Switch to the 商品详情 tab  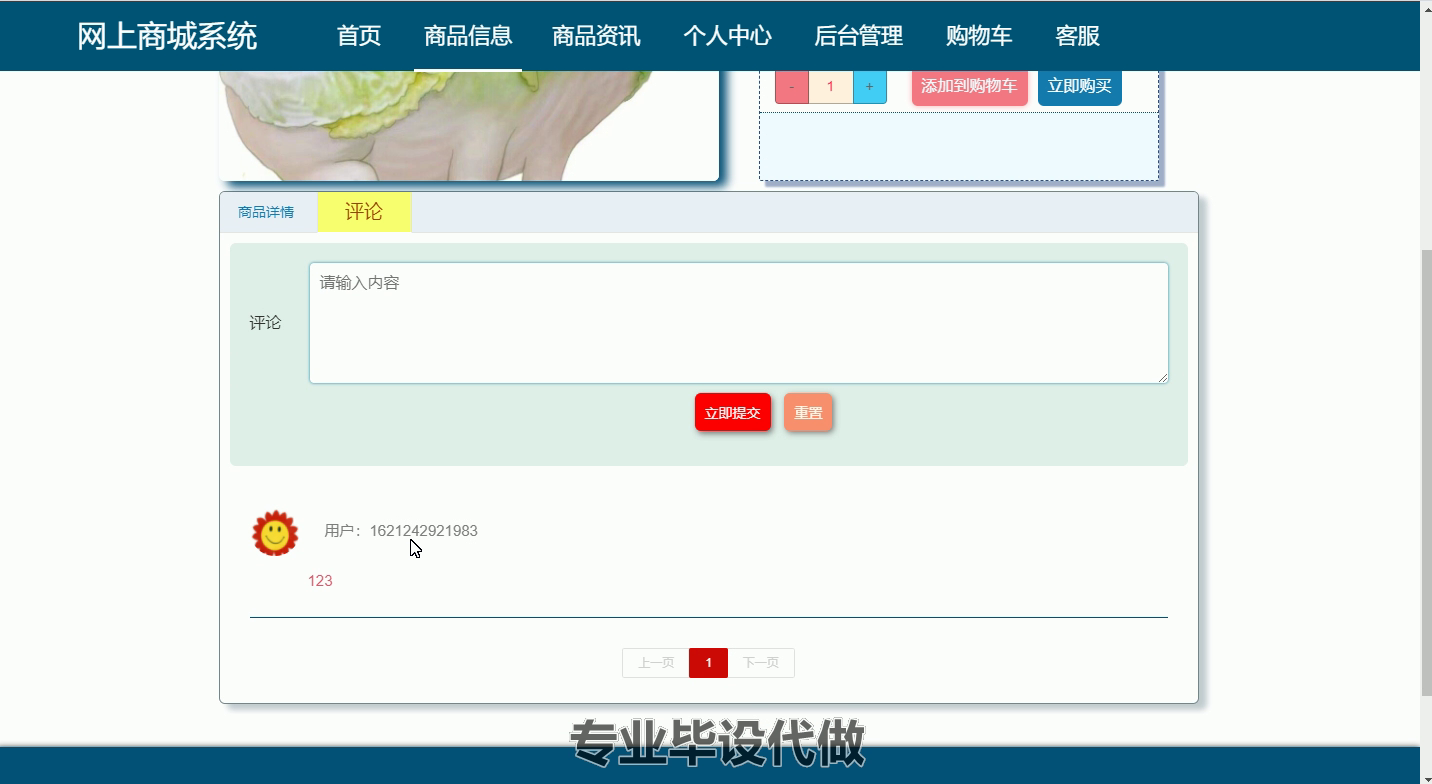266,212
